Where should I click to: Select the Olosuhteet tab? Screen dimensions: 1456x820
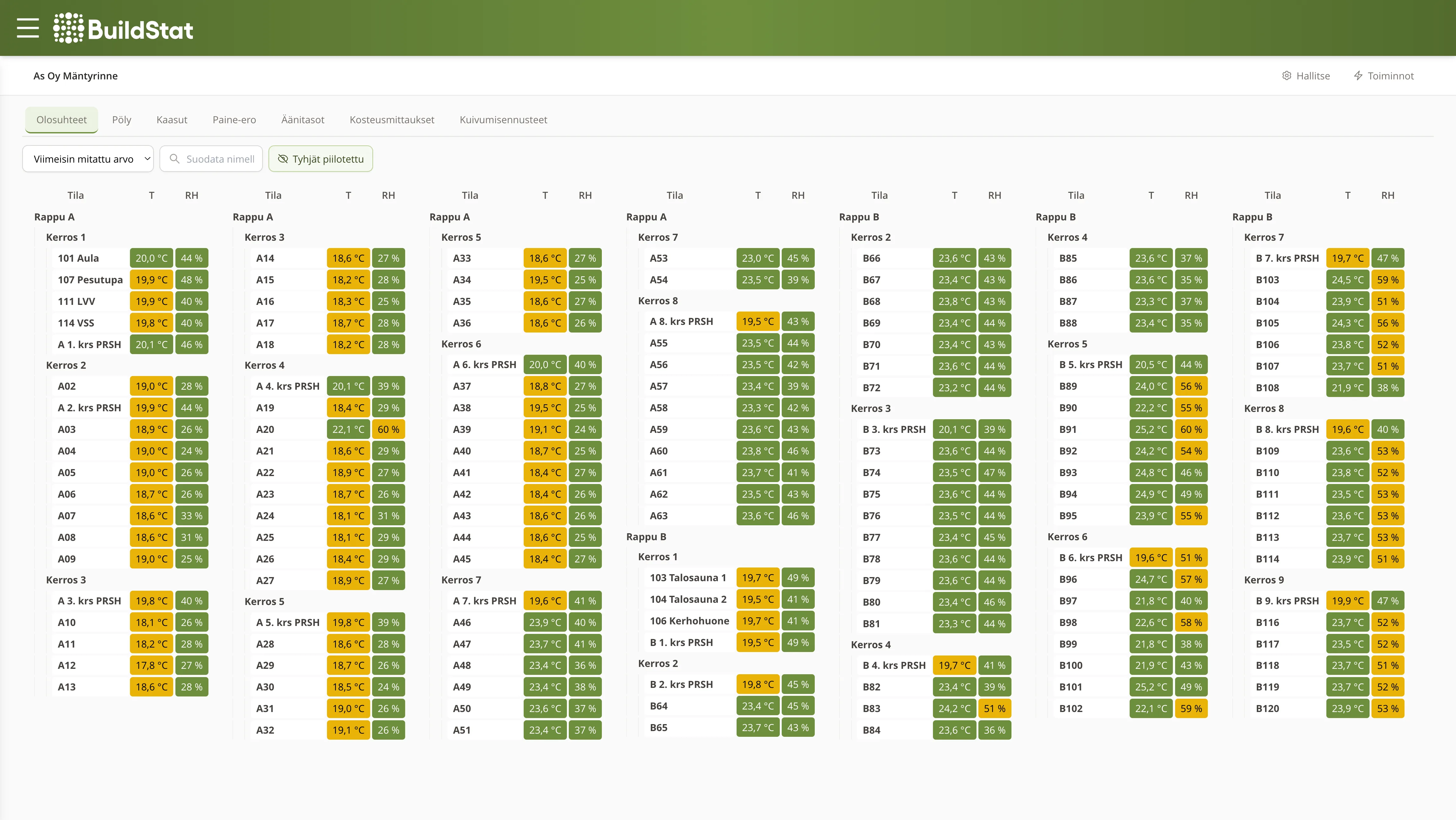pyautogui.click(x=62, y=120)
